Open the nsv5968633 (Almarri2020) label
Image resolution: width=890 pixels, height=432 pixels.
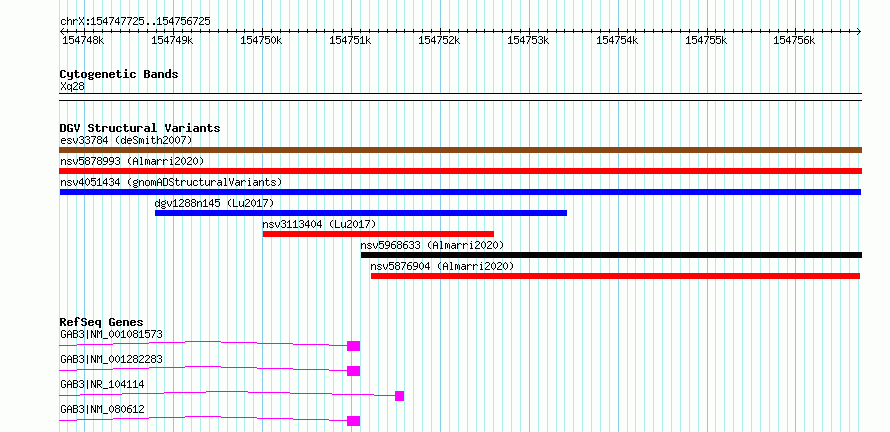click(432, 245)
